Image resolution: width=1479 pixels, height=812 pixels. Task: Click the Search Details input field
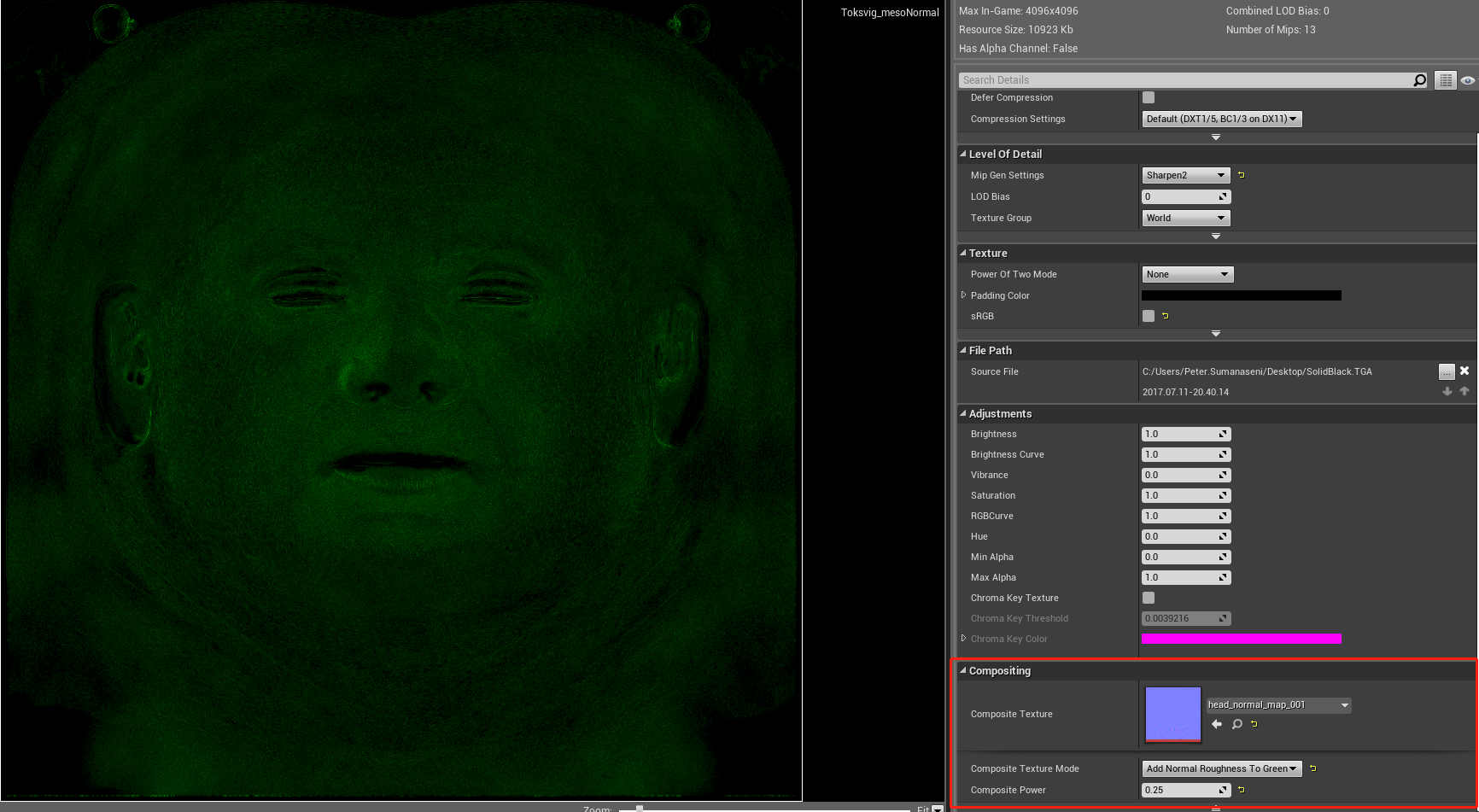tap(1185, 80)
